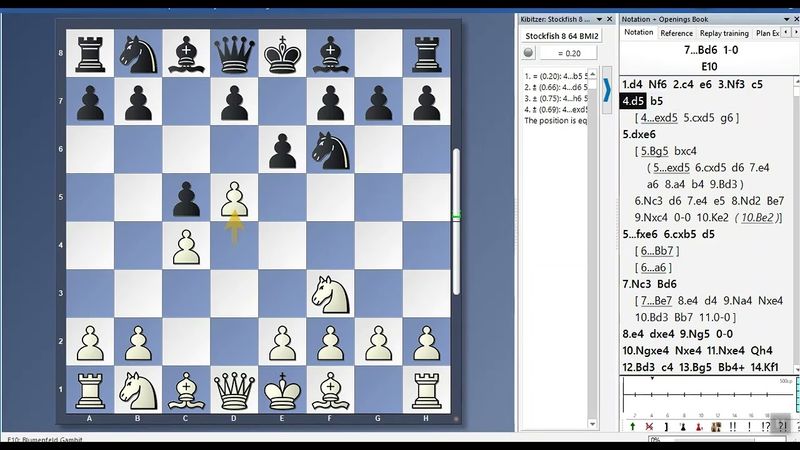
Task: Open the Replay training tab
Action: point(724,33)
